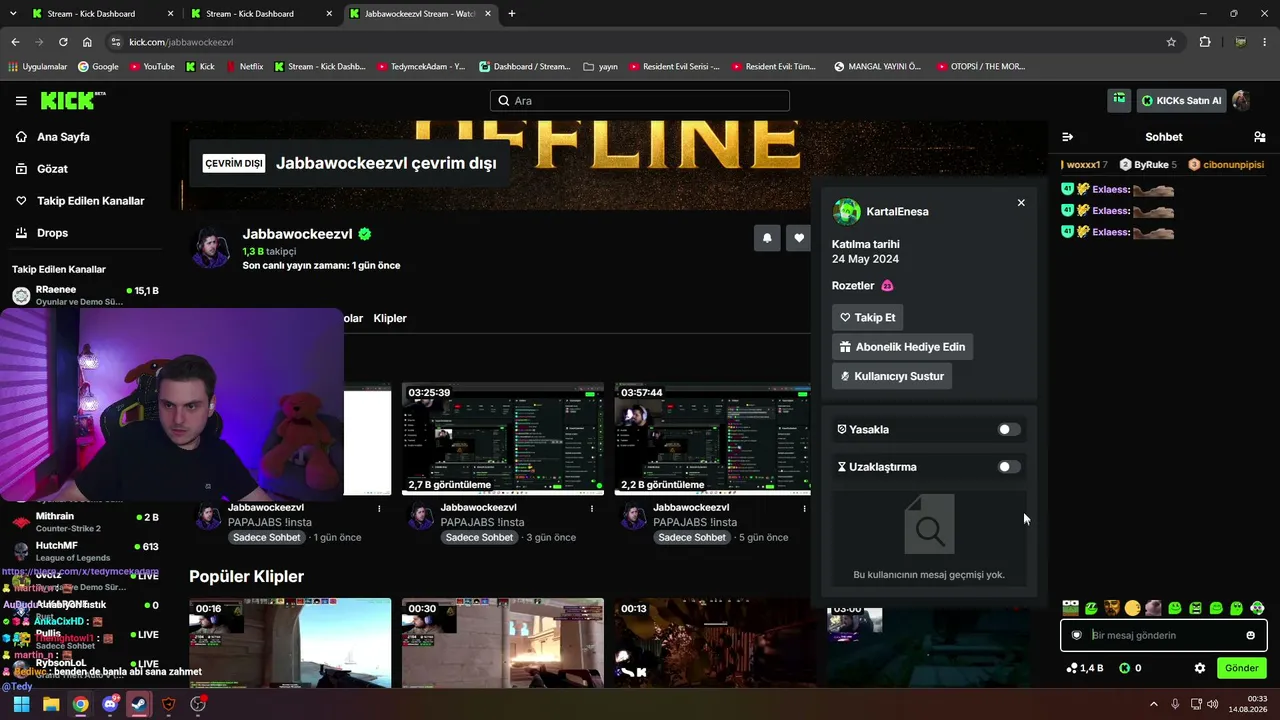This screenshot has height=720, width=1280.
Task: Pick the sleeping green emote
Action: 1091,608
